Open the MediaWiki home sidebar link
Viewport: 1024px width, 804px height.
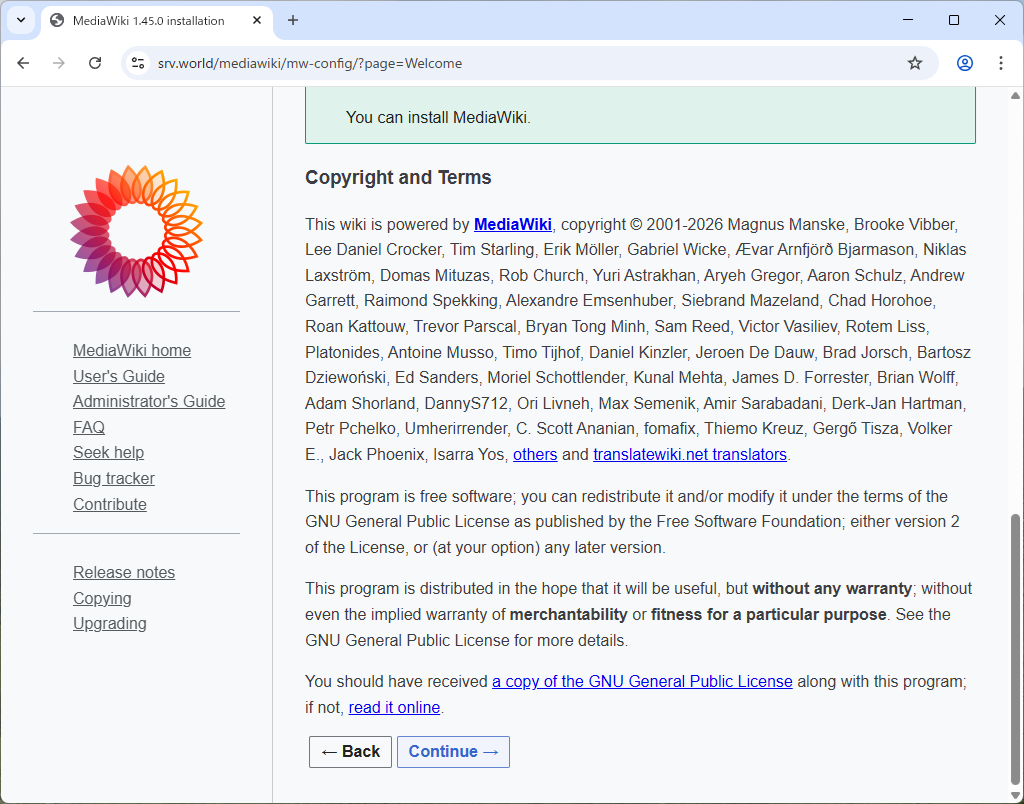click(132, 351)
